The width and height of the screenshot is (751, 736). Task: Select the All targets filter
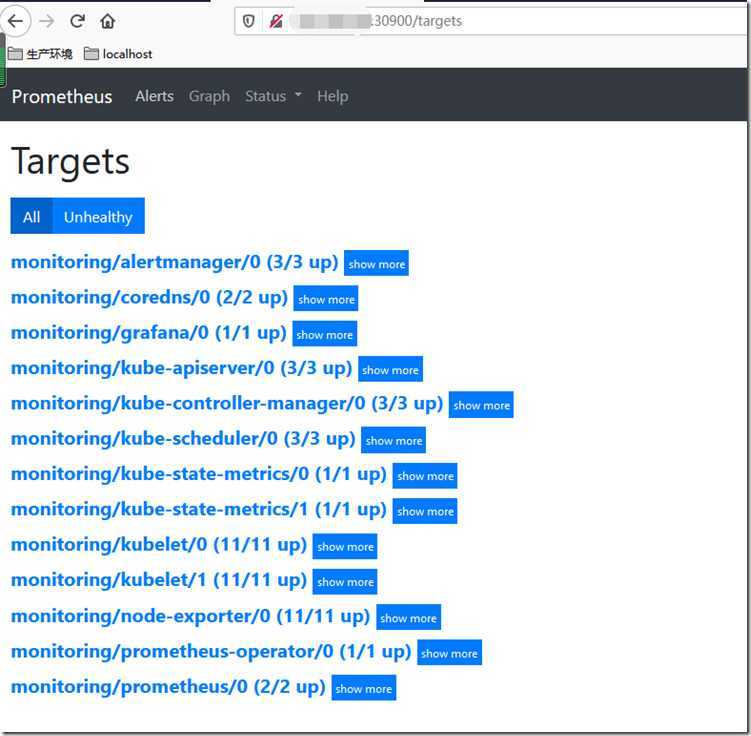(x=32, y=216)
